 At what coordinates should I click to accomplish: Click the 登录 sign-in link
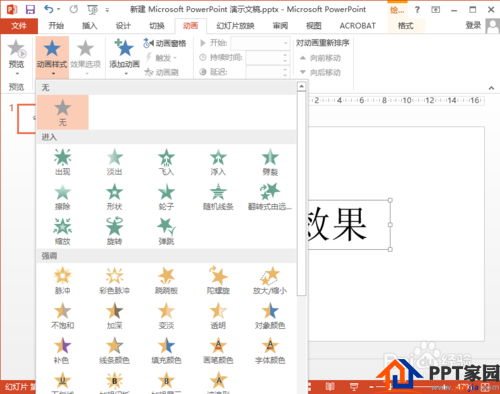[473, 25]
